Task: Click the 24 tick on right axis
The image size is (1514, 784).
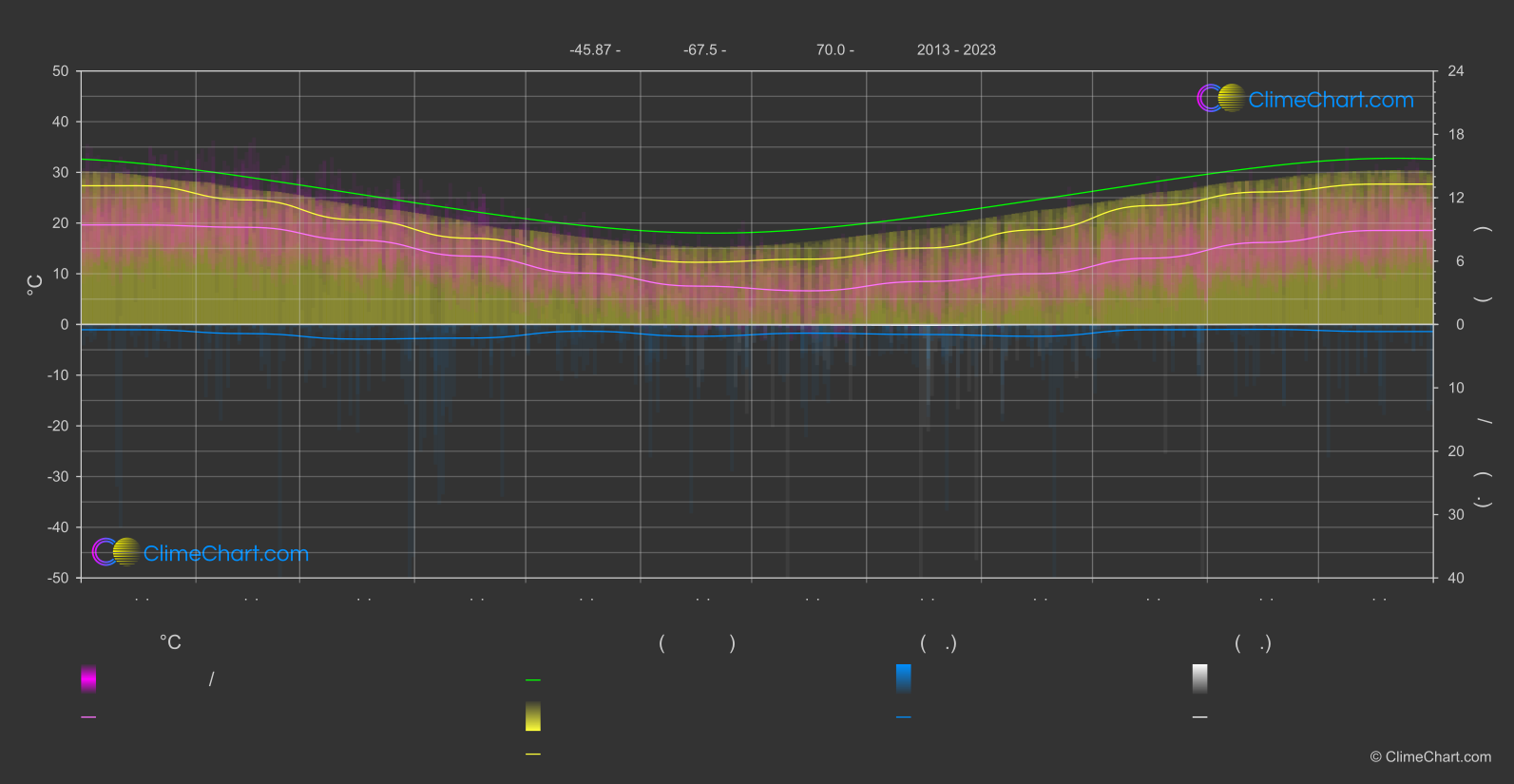Action: [x=1455, y=71]
